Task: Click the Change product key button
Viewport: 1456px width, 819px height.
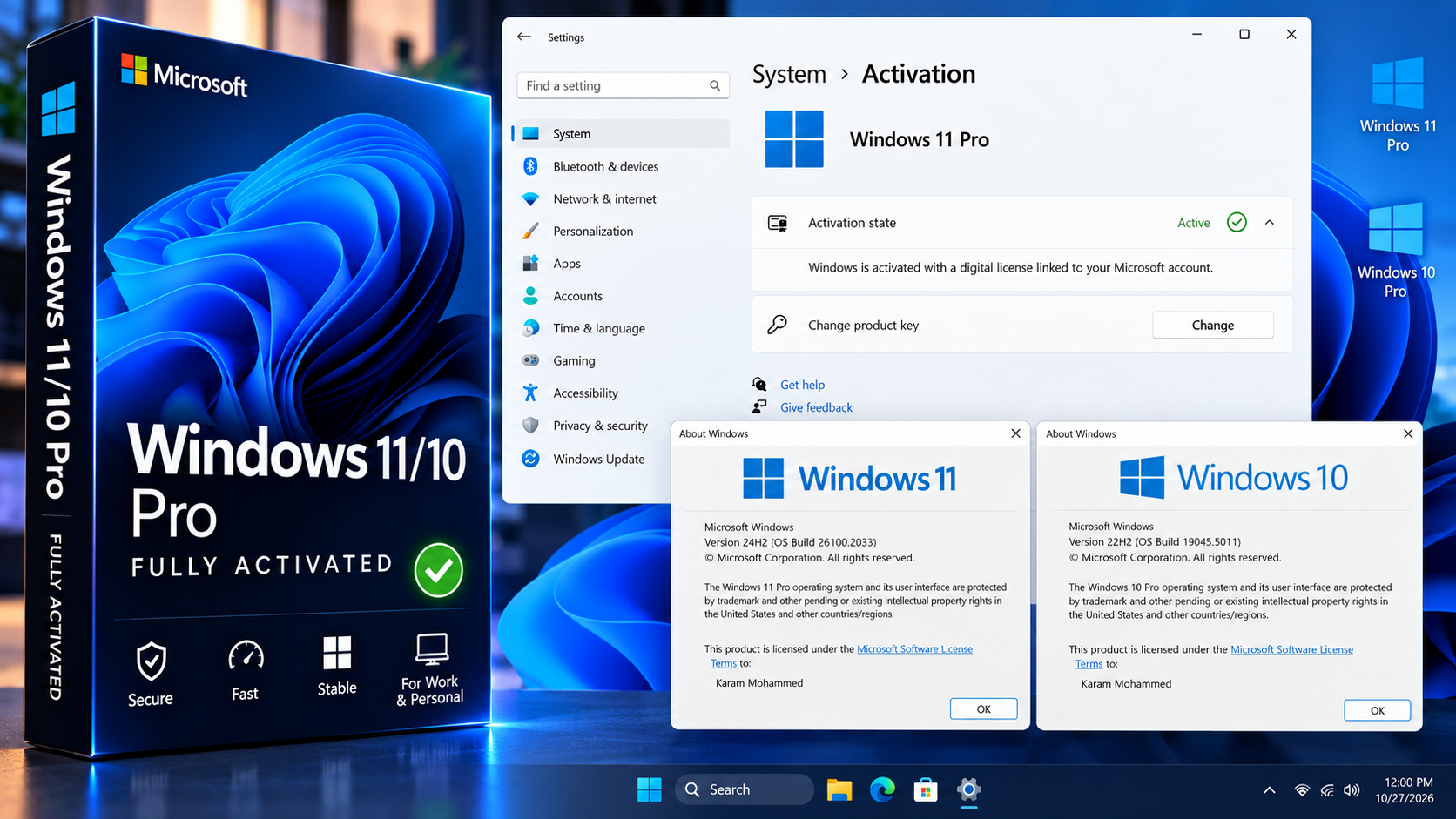Action: tap(1213, 325)
